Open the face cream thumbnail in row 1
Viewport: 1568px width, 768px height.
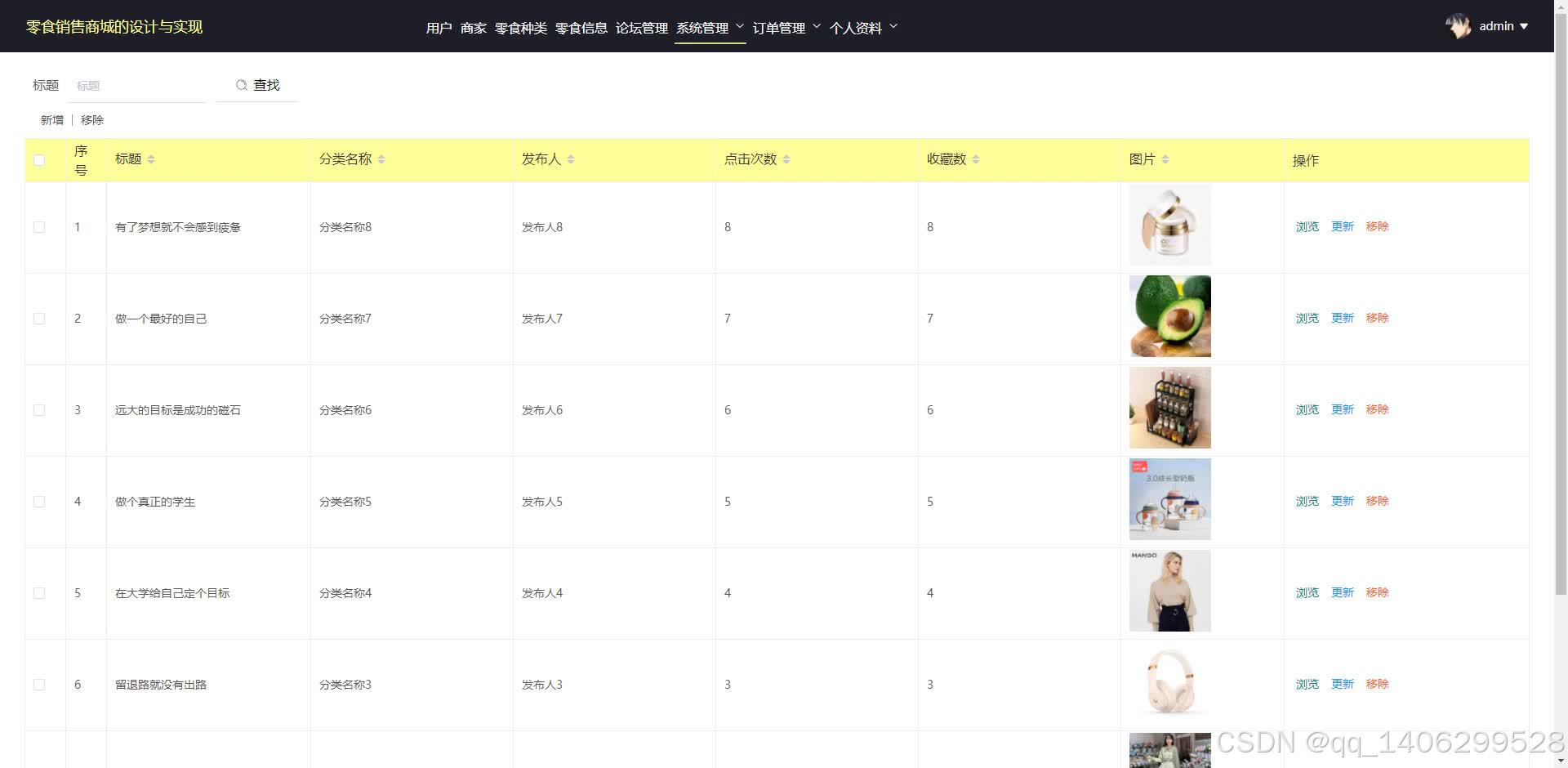tap(1170, 225)
